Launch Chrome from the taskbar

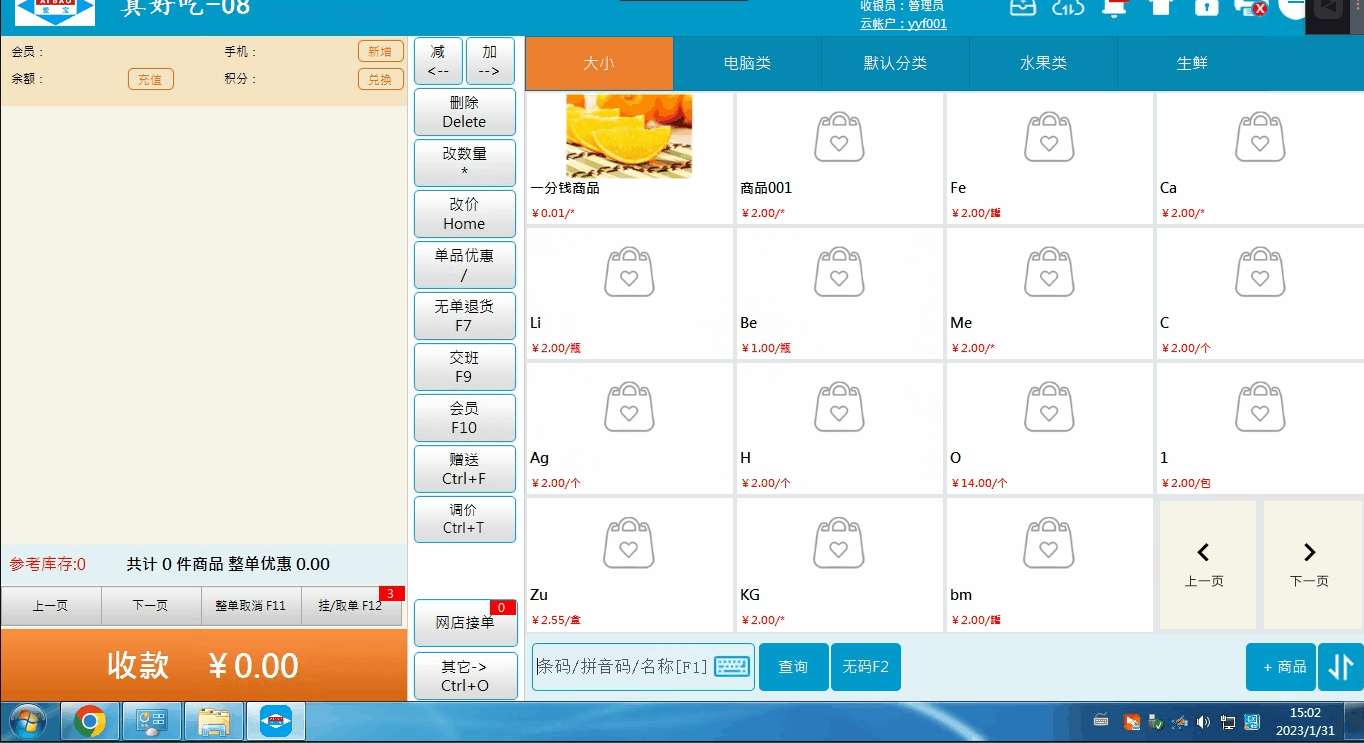tap(90, 721)
